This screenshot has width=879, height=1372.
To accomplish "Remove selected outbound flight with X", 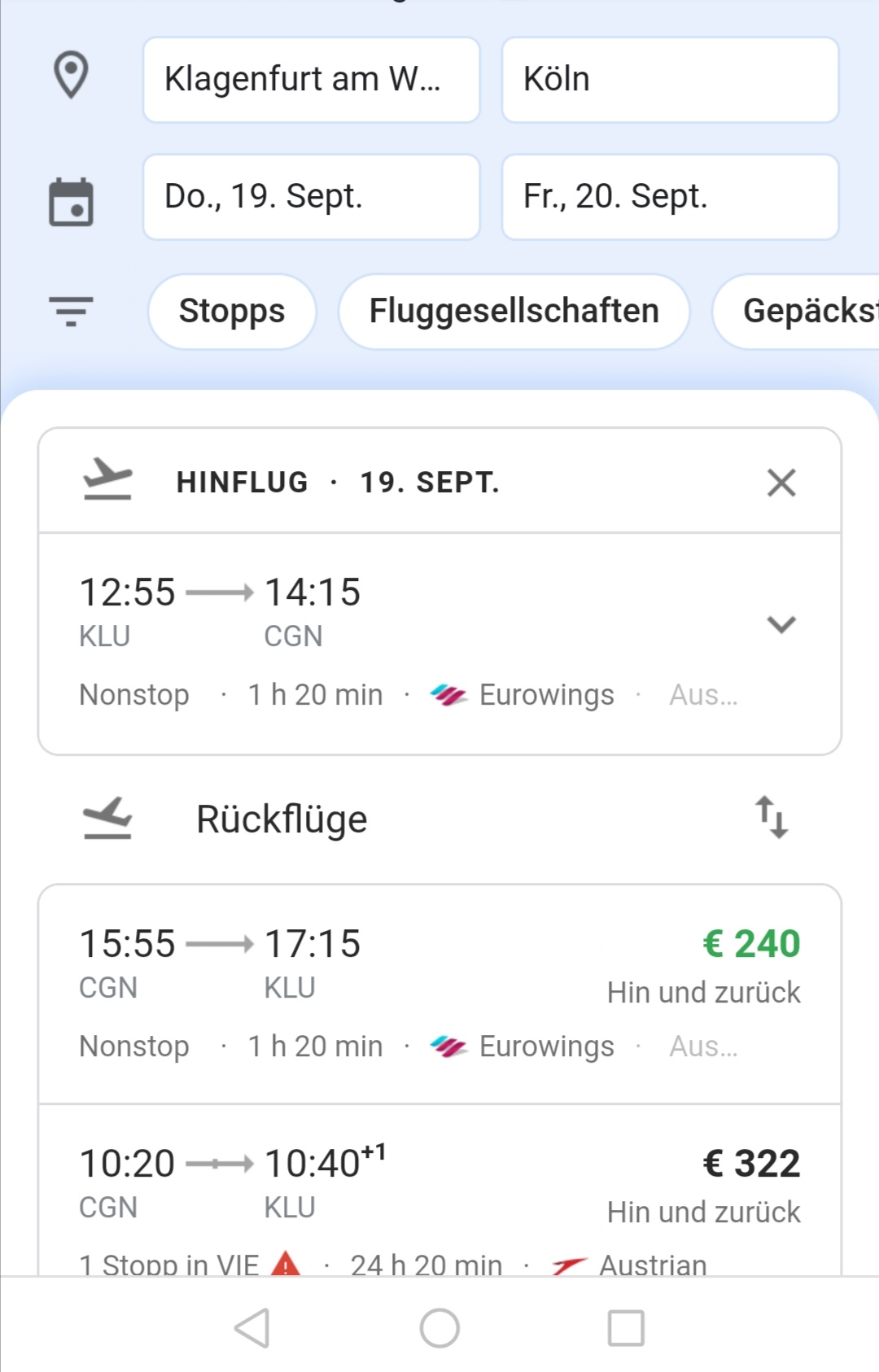I will pyautogui.click(x=781, y=483).
